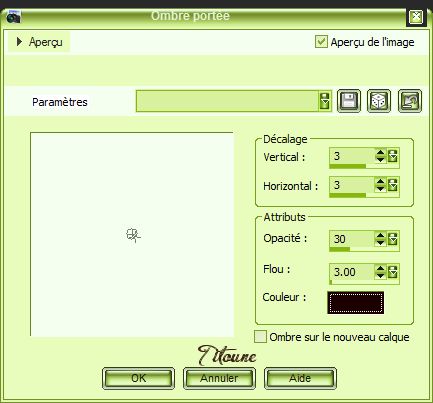Click the crosshair marker in the preview pane

click(x=133, y=235)
